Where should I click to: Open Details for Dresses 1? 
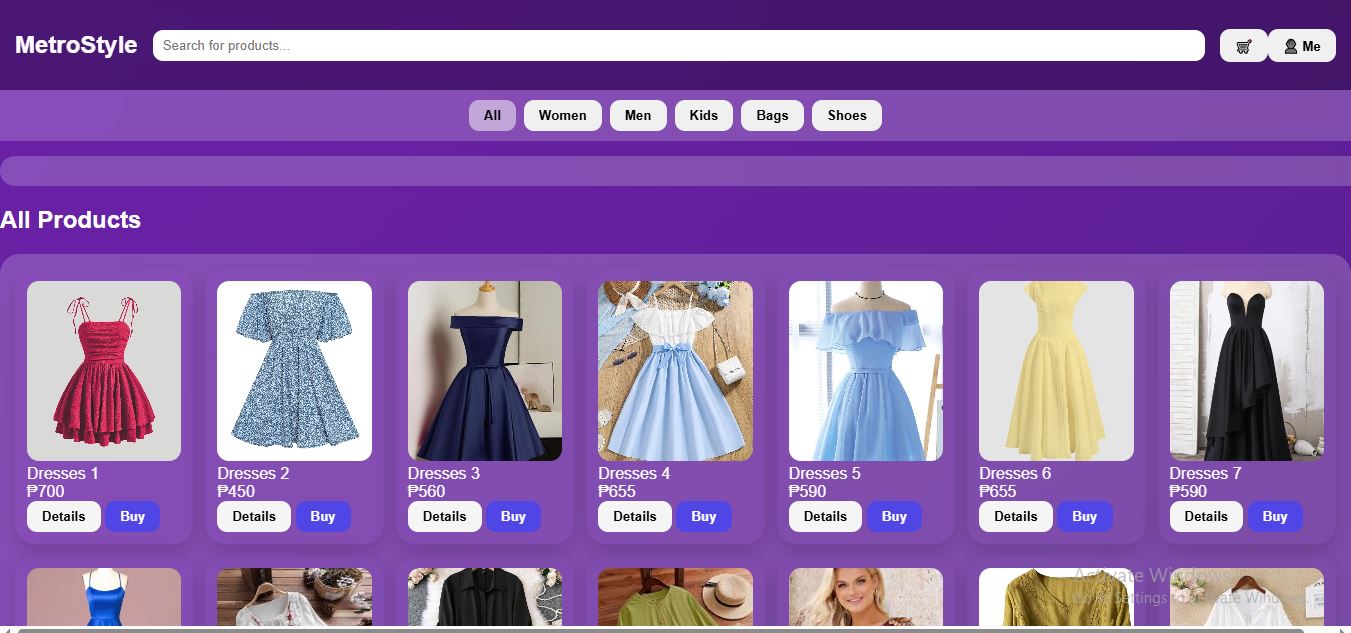(63, 516)
